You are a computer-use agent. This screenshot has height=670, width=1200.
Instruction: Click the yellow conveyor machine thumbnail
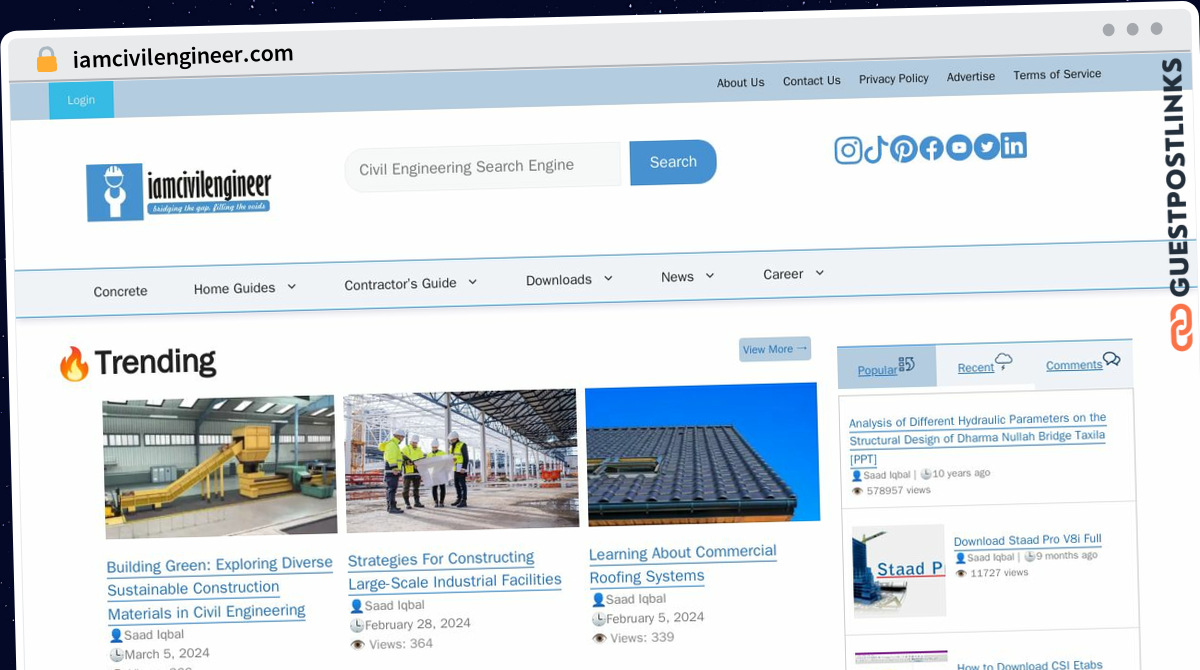[220, 465]
